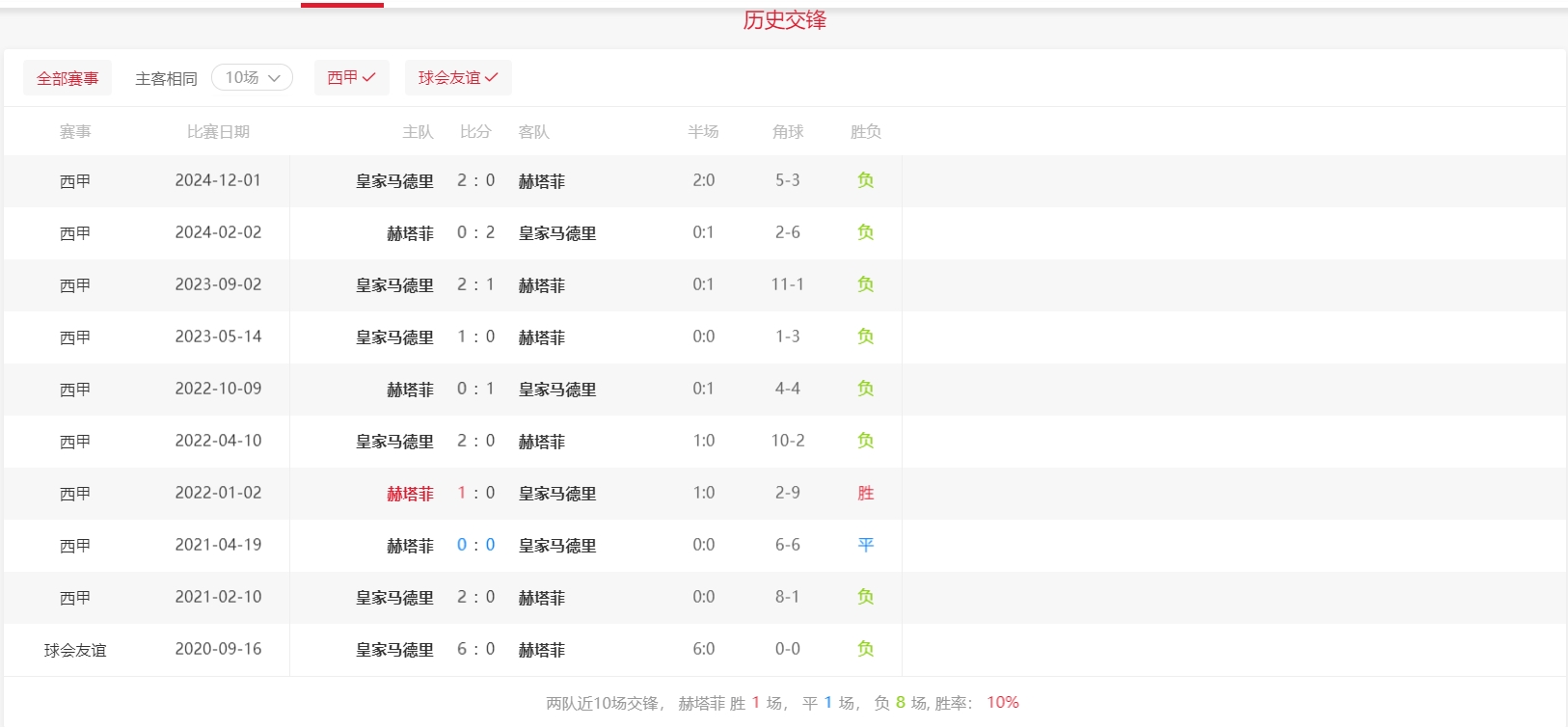This screenshot has height=727, width=1568.
Task: Open 赫塔菲 home team in the 2024-02-02 match
Action: pos(410,233)
